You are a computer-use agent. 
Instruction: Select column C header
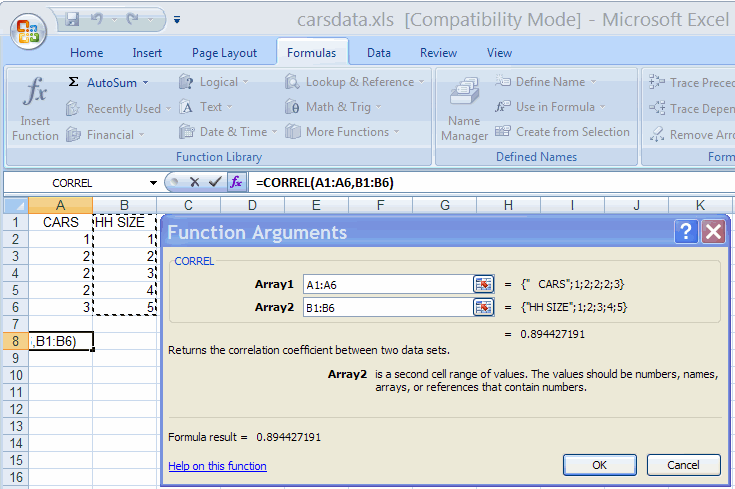click(188, 205)
